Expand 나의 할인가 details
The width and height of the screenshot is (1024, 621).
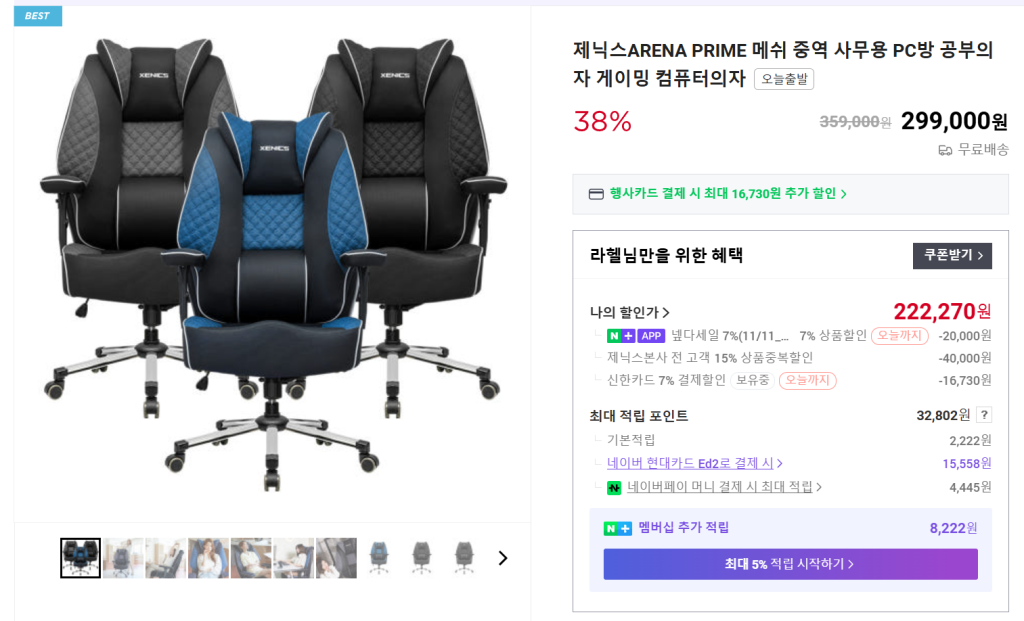[x=630, y=313]
